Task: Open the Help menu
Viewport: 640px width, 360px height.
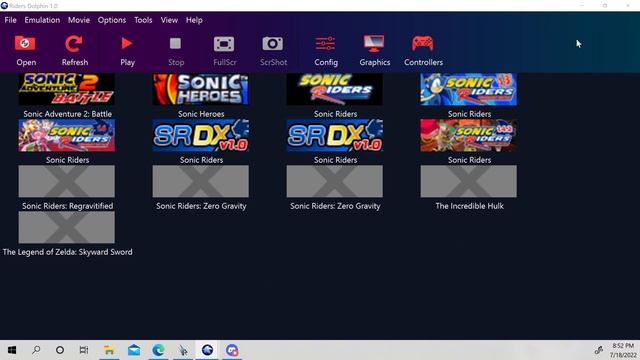Action: tap(194, 20)
